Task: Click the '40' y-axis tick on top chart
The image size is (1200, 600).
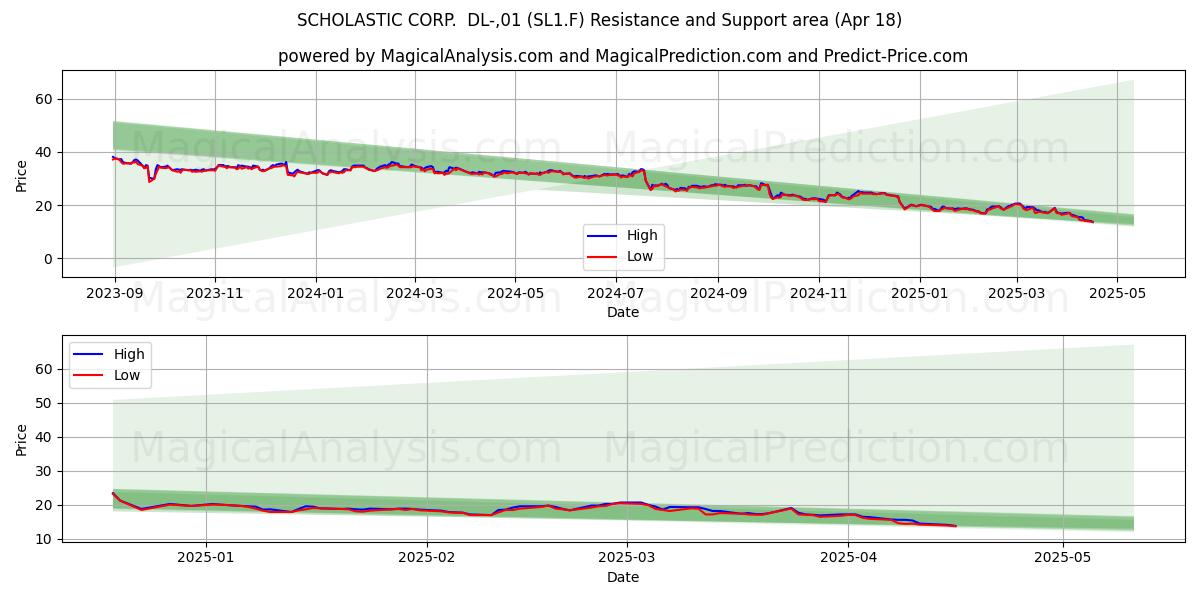Action: (46, 152)
